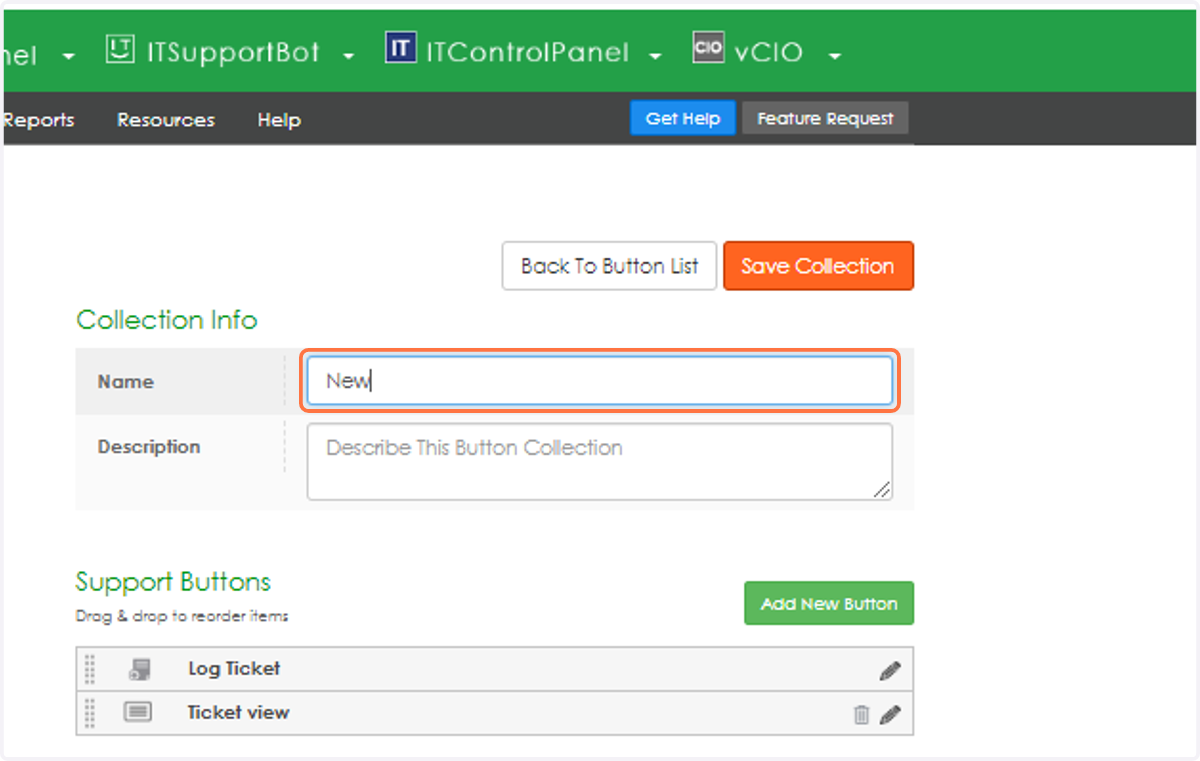
Task: Open the vCIO menu
Action: pos(767,51)
